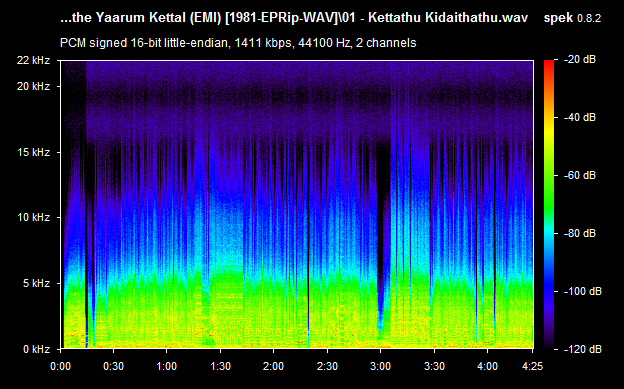Screen dimensions: 624x389
Task: Click the 3:30 time axis label
Action: pyautogui.click(x=434, y=366)
